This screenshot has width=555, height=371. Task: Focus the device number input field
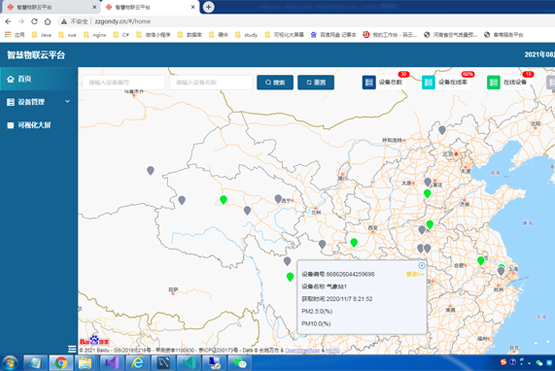(124, 82)
